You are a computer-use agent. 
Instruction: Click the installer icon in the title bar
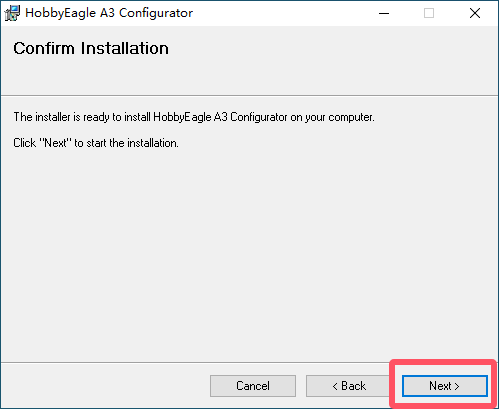(x=12, y=13)
